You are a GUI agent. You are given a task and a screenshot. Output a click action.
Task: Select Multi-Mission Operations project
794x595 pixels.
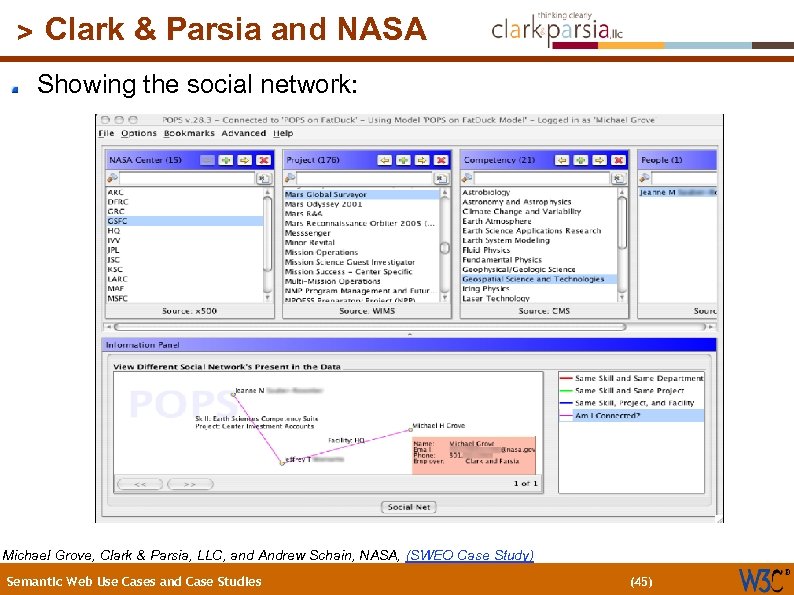tap(362, 281)
